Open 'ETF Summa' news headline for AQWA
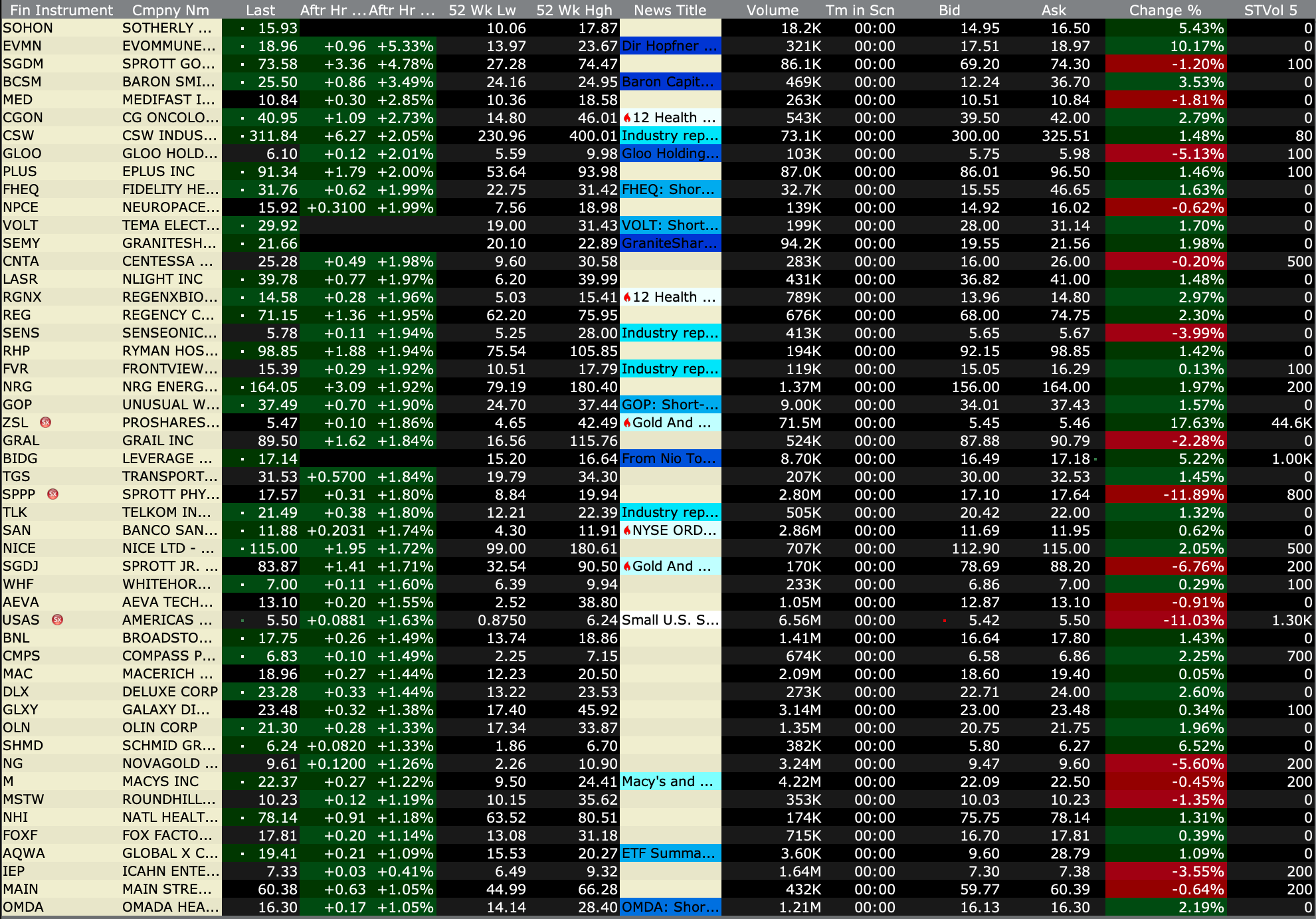The width and height of the screenshot is (1316, 919). 669,853
